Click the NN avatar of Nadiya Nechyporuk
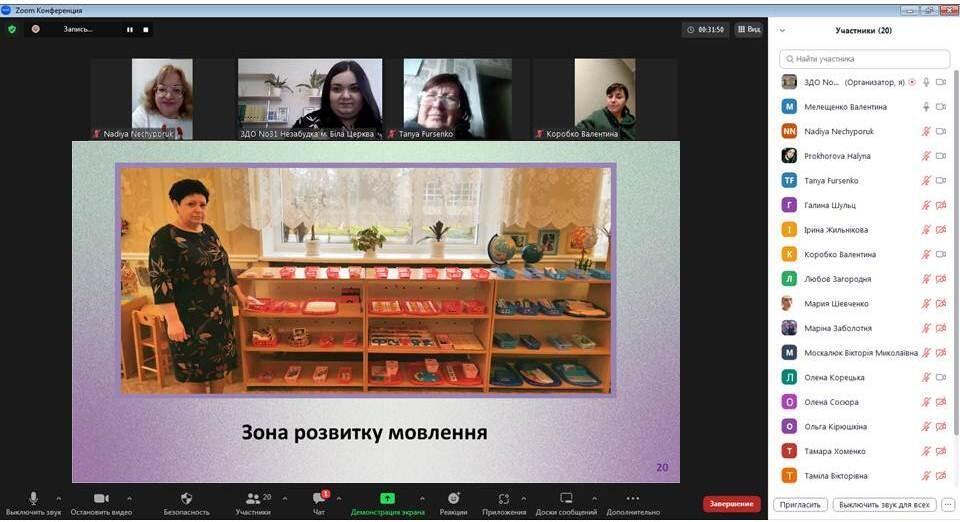Screen dimensions: 960x522 click(789, 131)
